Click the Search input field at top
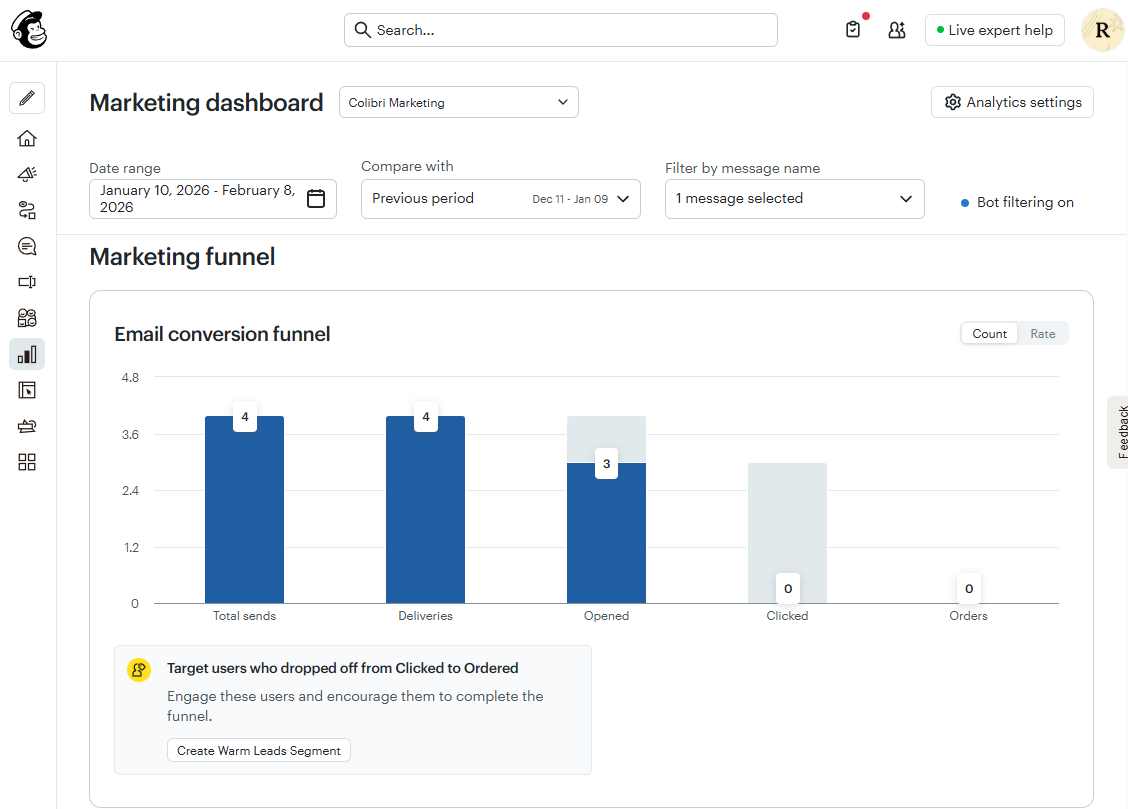Image resolution: width=1128 pixels, height=809 pixels. [560, 29]
